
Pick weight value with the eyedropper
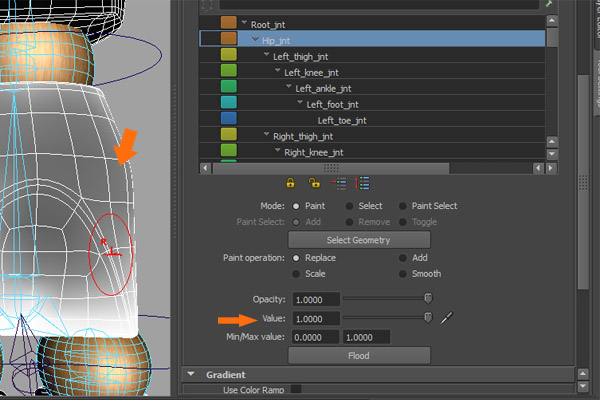447,318
